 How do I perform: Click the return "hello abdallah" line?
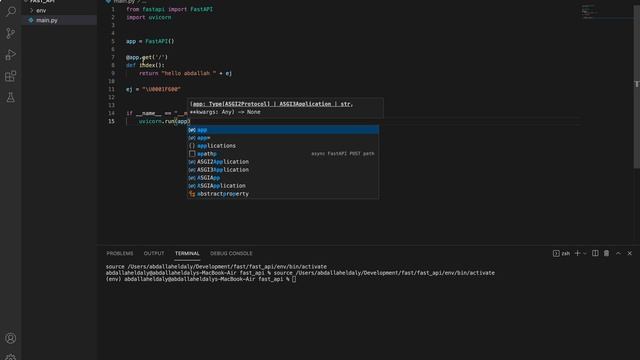coord(185,73)
